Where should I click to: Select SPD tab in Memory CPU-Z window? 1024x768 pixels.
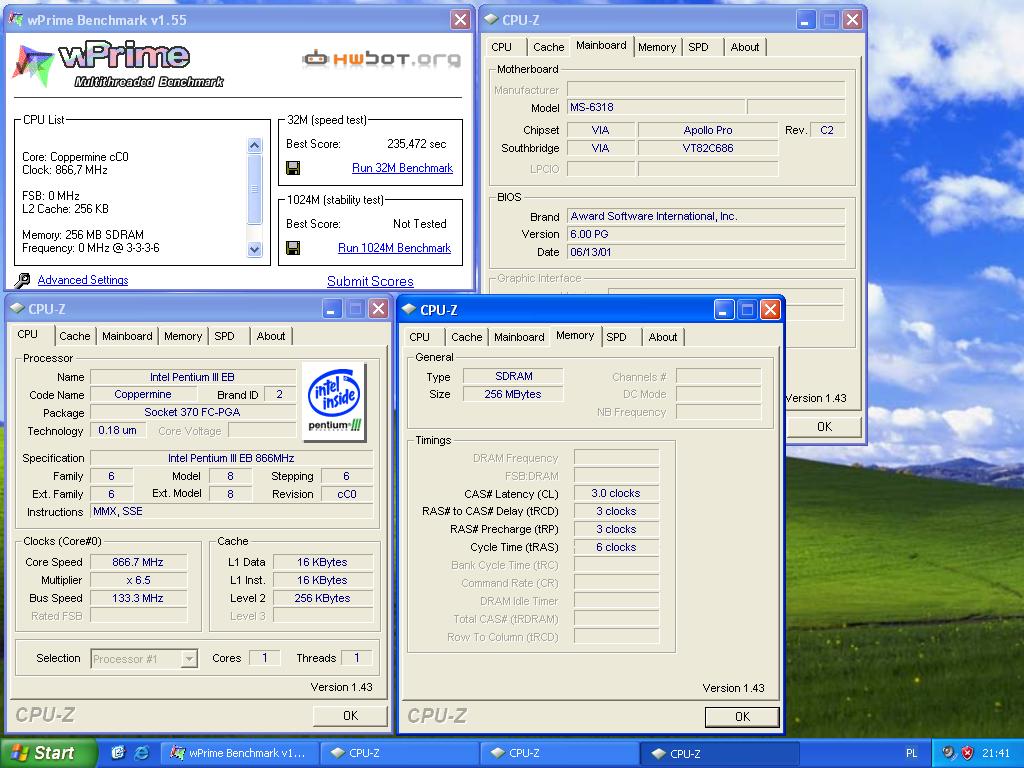[616, 337]
